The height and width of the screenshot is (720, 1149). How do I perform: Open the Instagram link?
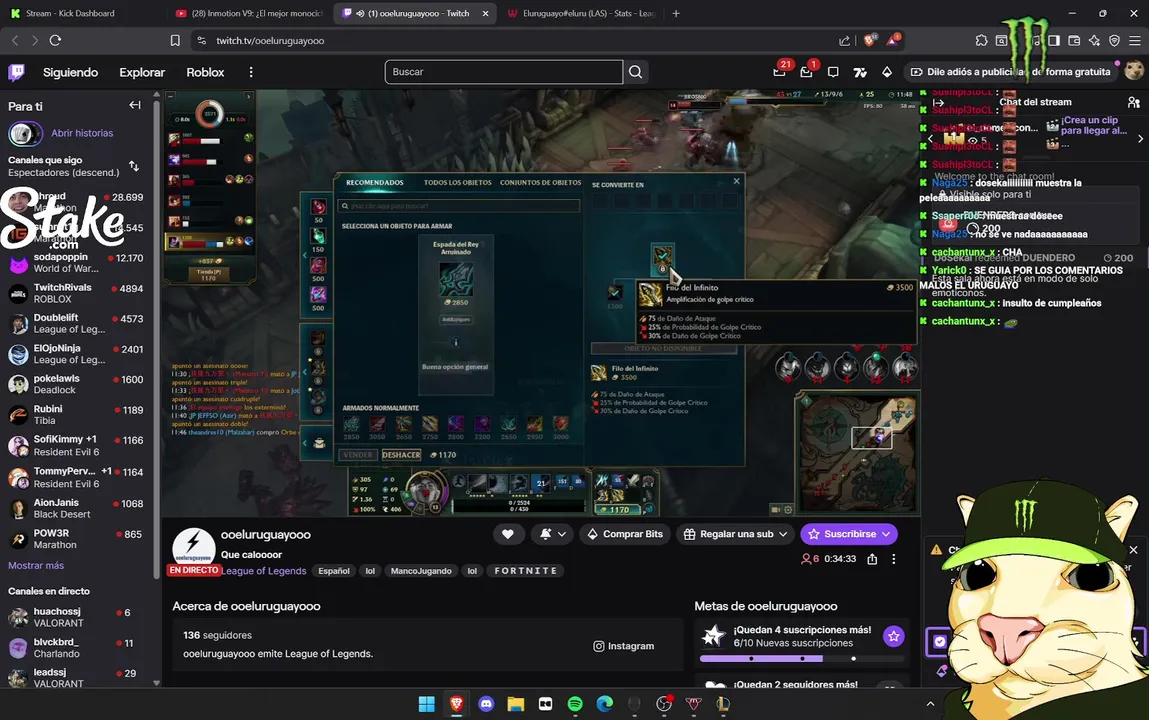pos(624,646)
